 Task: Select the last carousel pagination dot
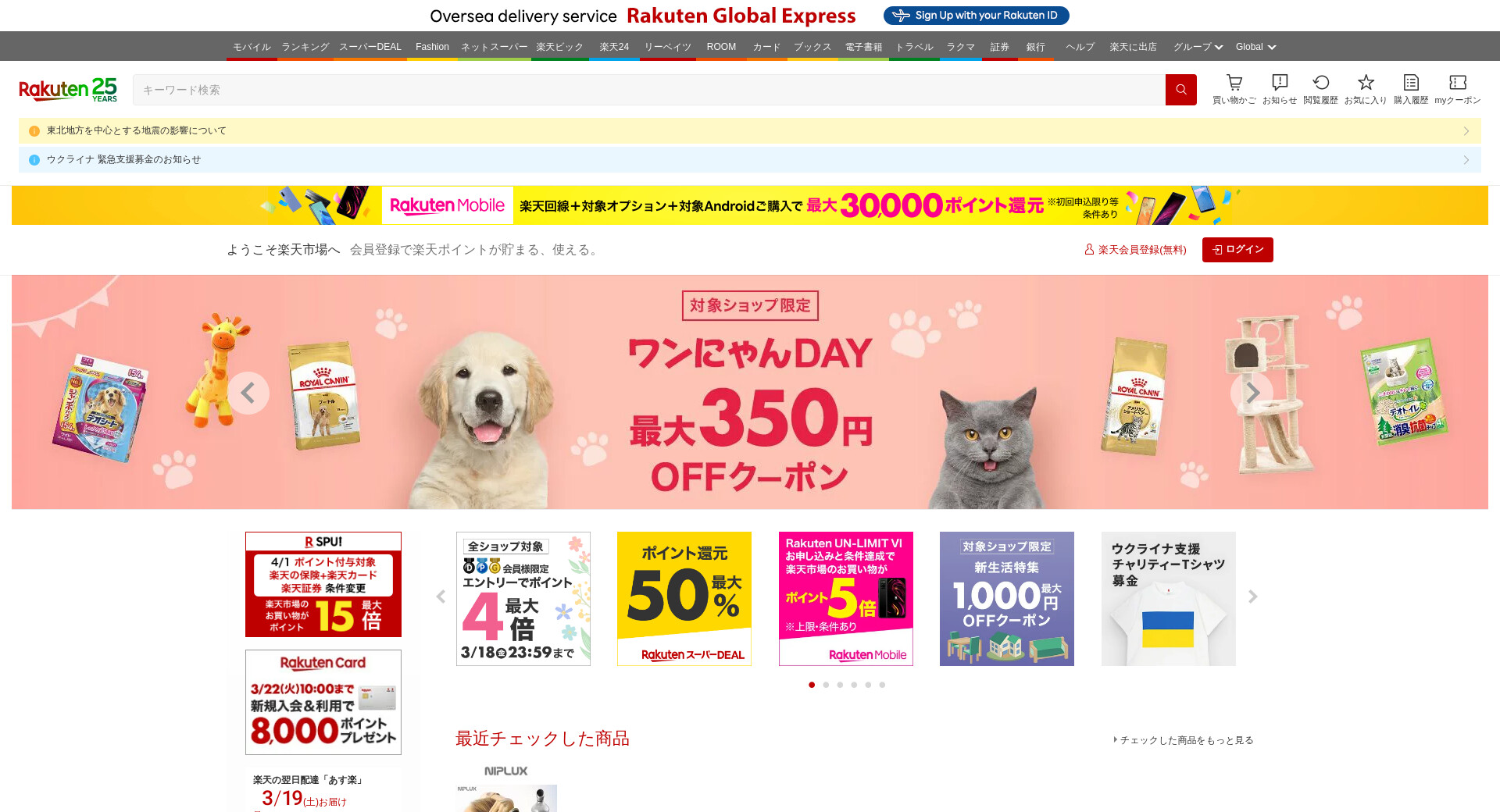point(882,685)
